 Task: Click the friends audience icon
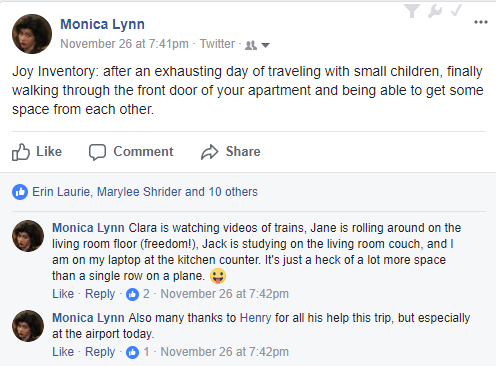251,45
